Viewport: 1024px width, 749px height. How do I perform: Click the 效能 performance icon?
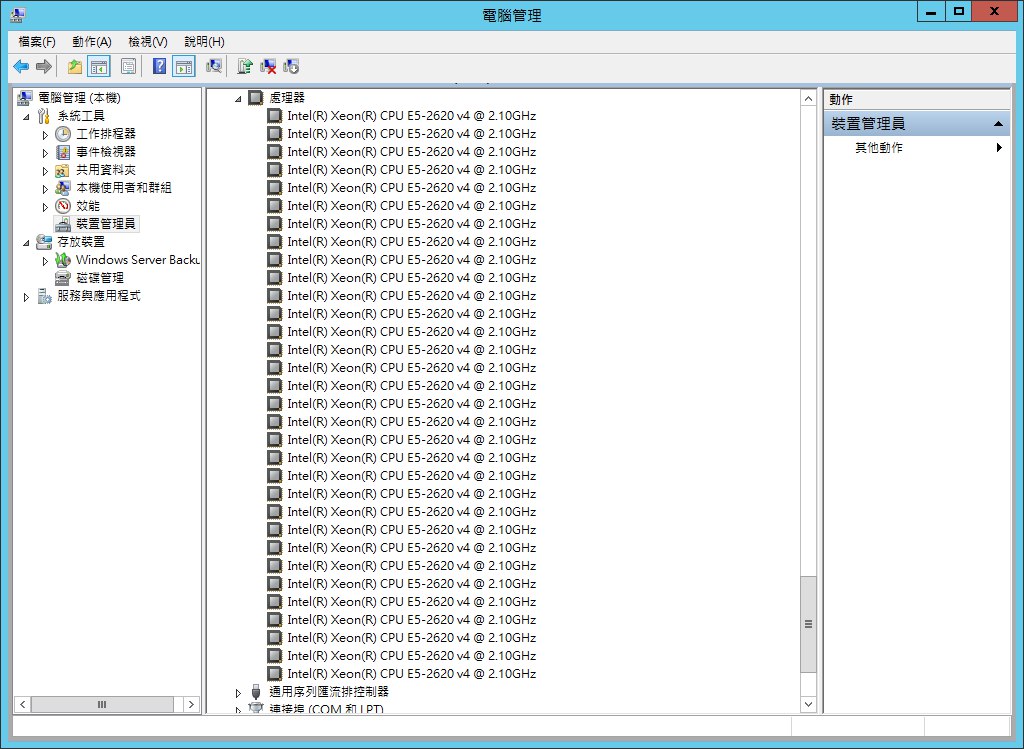63,206
